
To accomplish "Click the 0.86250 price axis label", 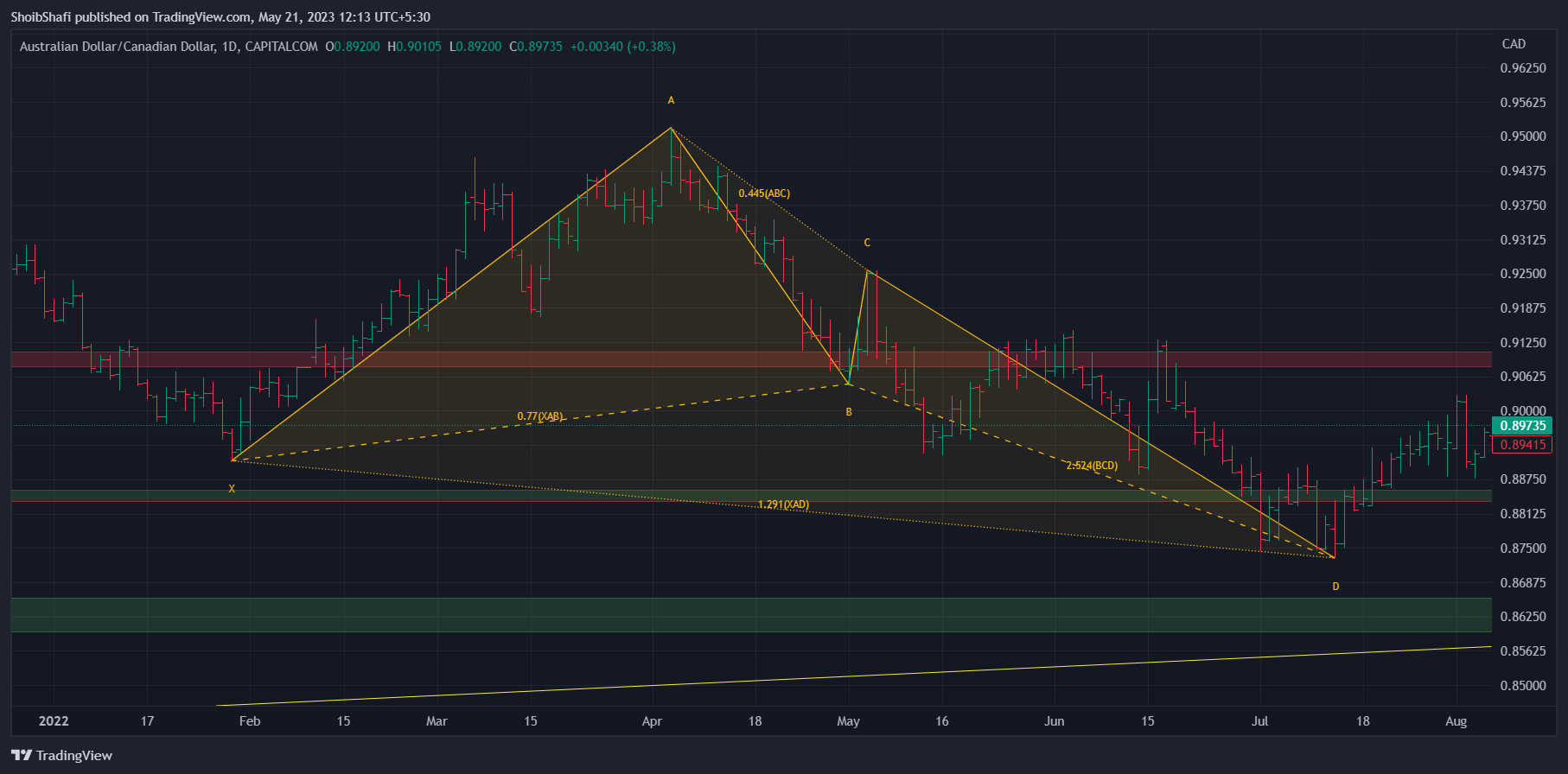I will coord(1523,617).
